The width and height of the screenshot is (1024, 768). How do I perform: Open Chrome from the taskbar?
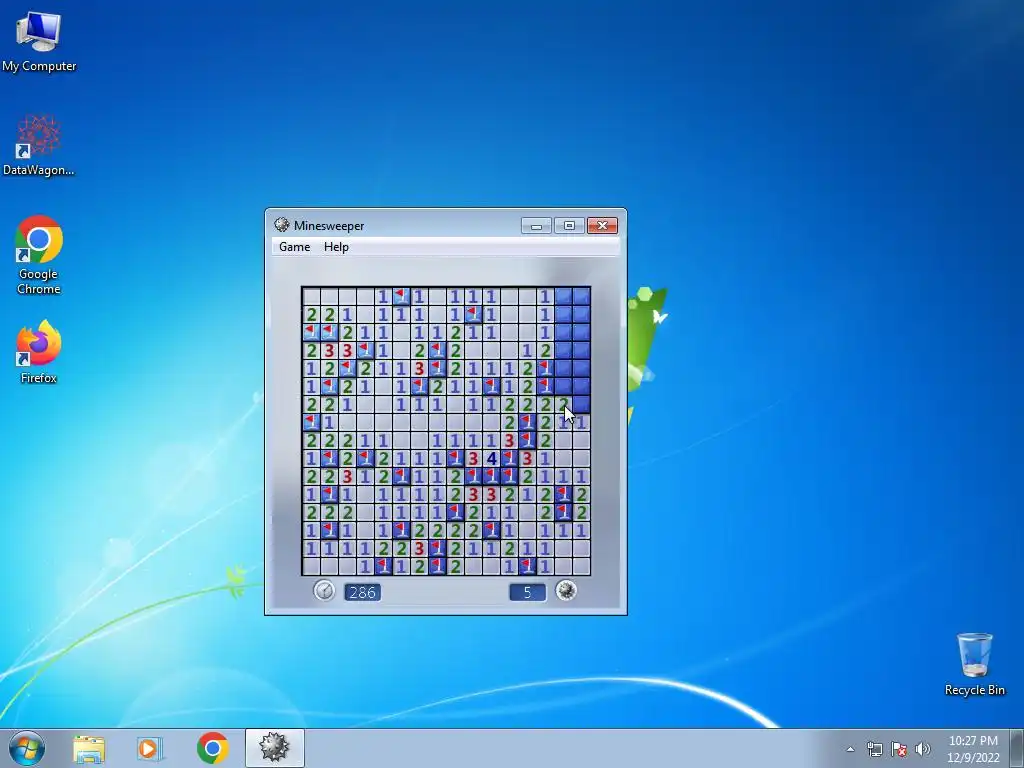[x=212, y=748]
